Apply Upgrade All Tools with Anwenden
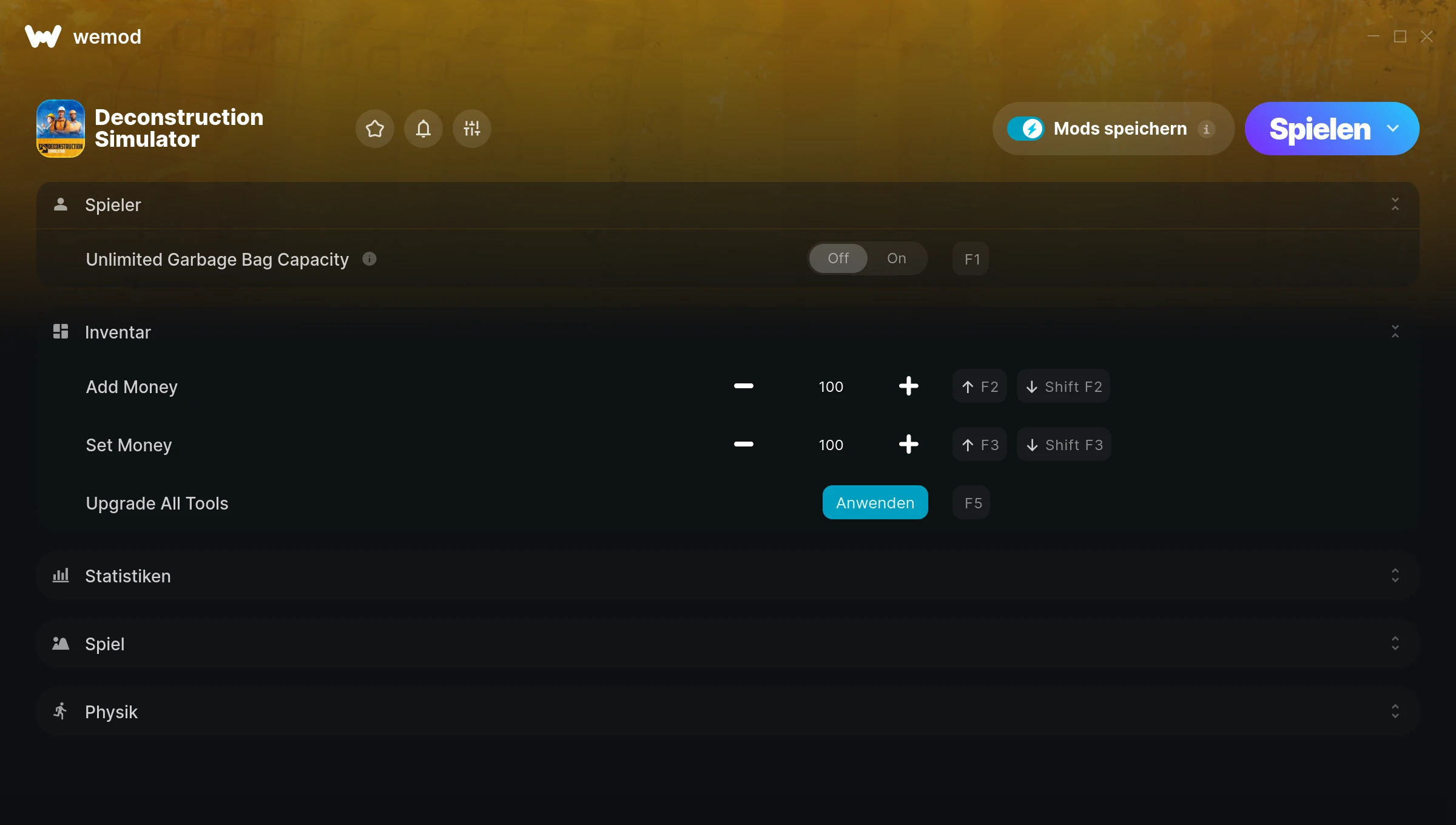Screen dimensions: 1456x825 coord(875,502)
